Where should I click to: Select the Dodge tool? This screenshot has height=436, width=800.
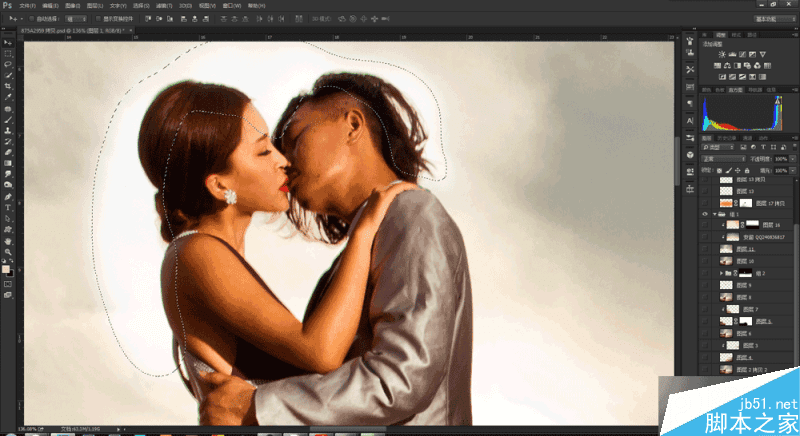click(x=8, y=185)
